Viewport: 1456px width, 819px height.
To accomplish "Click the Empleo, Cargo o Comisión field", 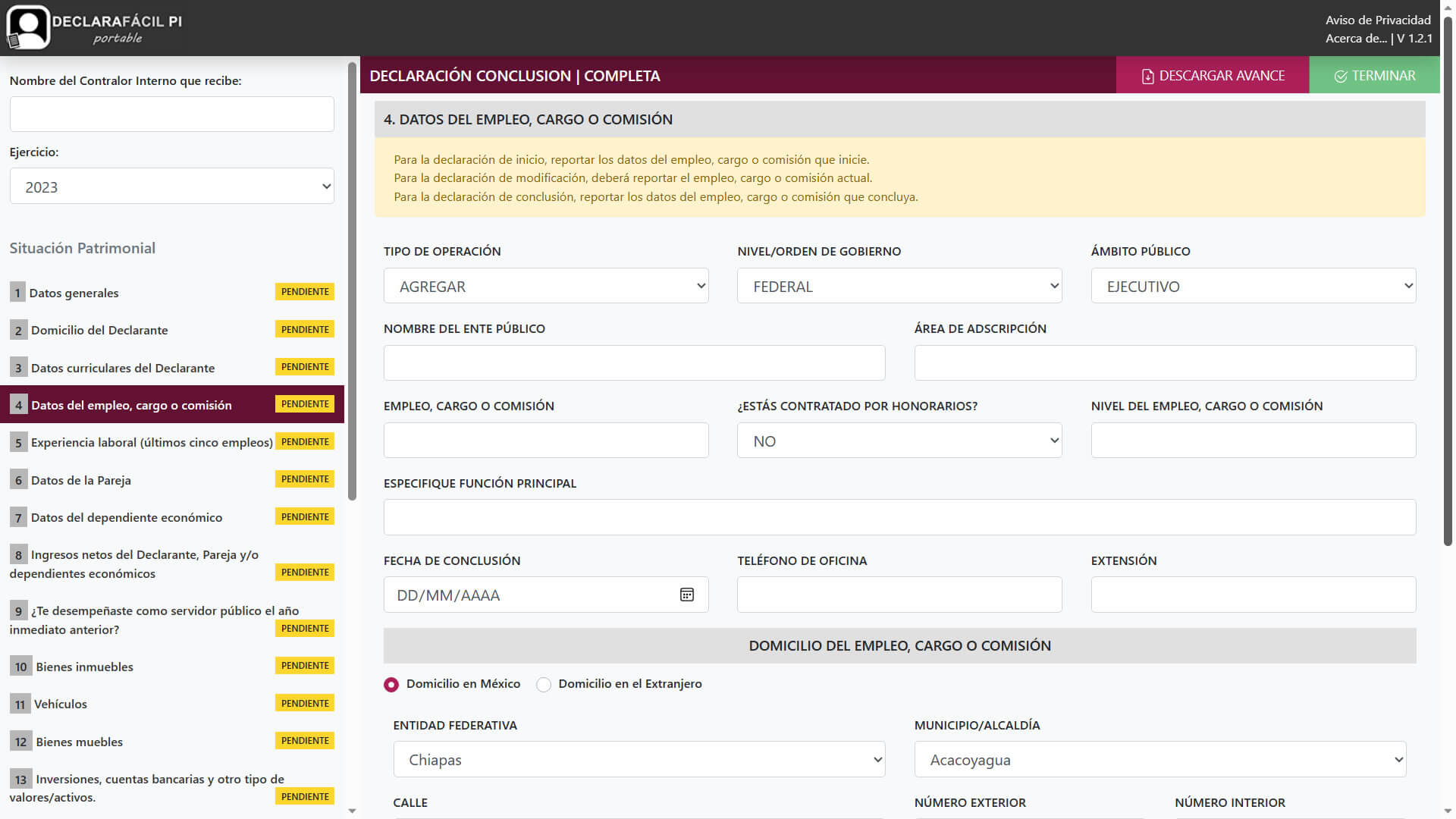I will 546,440.
